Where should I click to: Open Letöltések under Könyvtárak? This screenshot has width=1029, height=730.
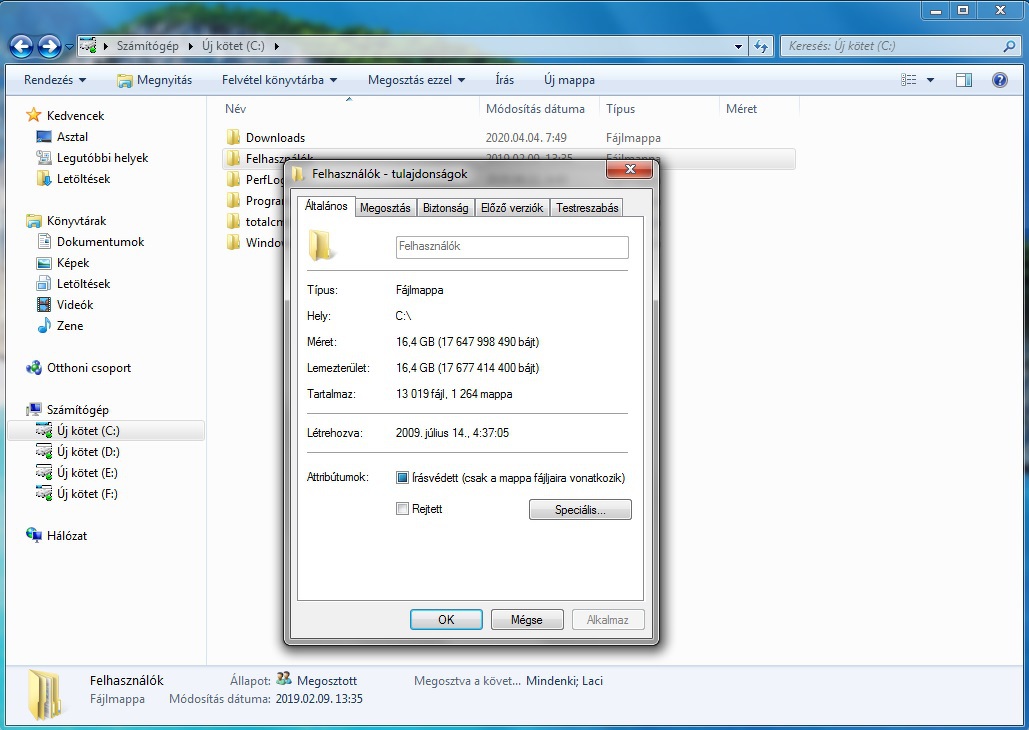83,284
